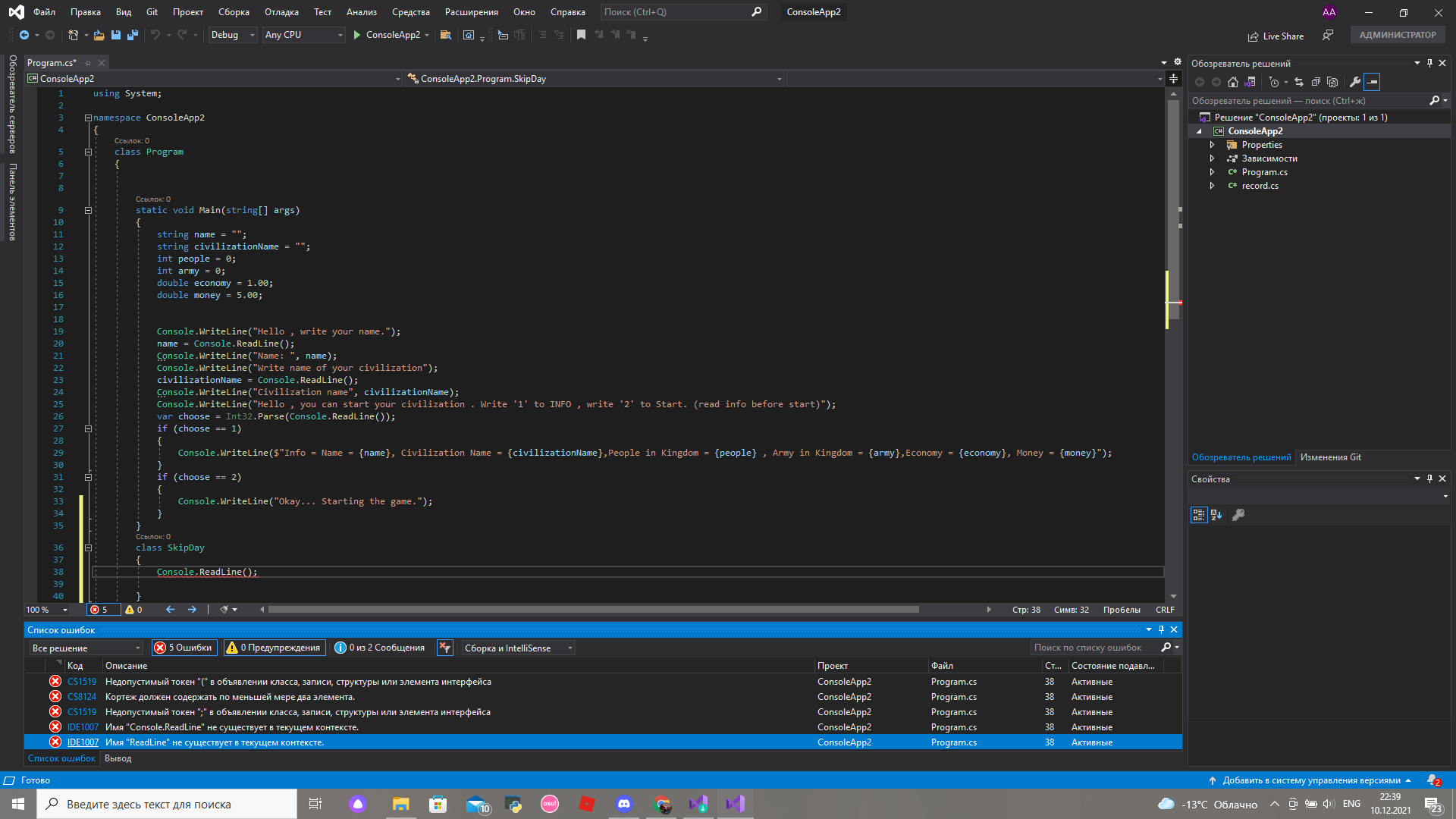Image resolution: width=1456 pixels, height=819 pixels.
Task: Toggle pin on the Program.cs tab
Action: click(x=88, y=63)
